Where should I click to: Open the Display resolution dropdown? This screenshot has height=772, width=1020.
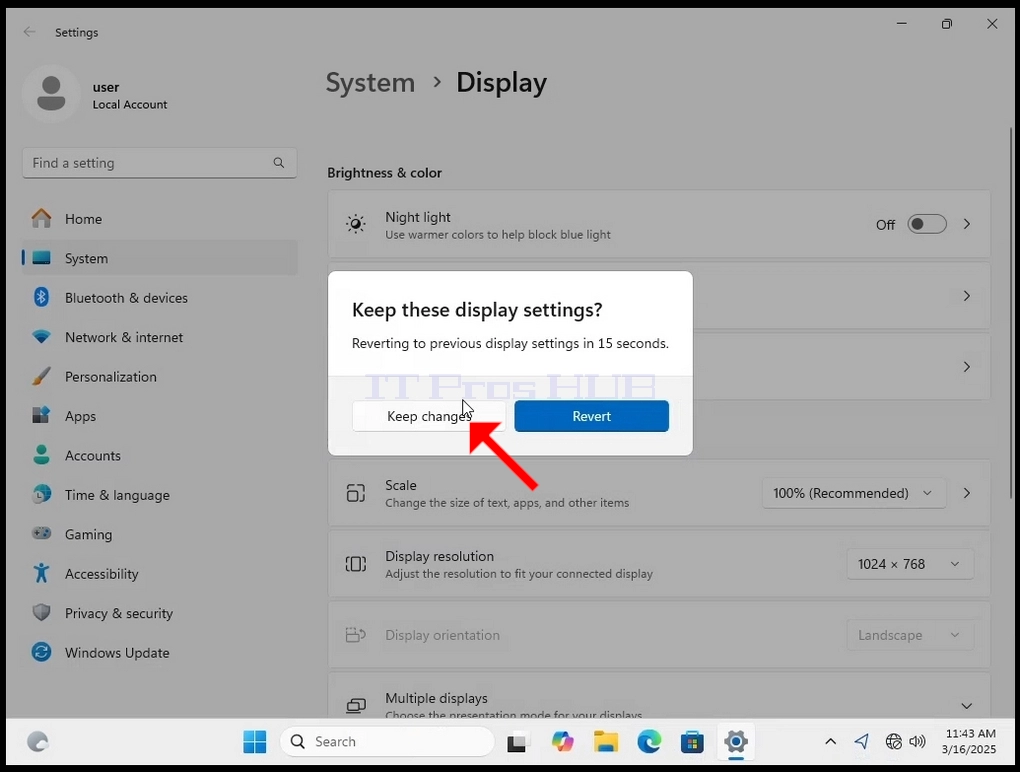909,564
